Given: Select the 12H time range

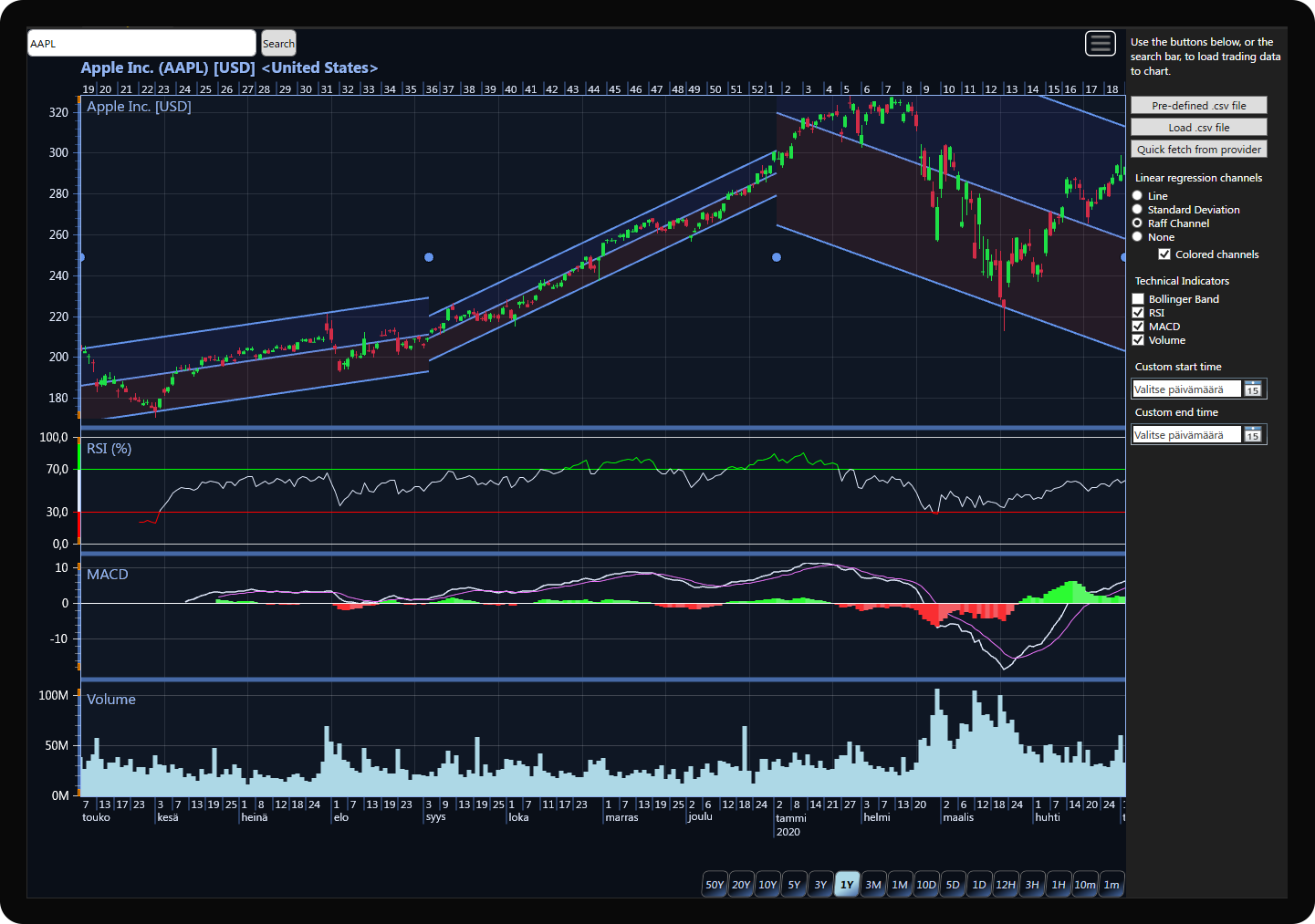Looking at the screenshot, I should click(1006, 884).
